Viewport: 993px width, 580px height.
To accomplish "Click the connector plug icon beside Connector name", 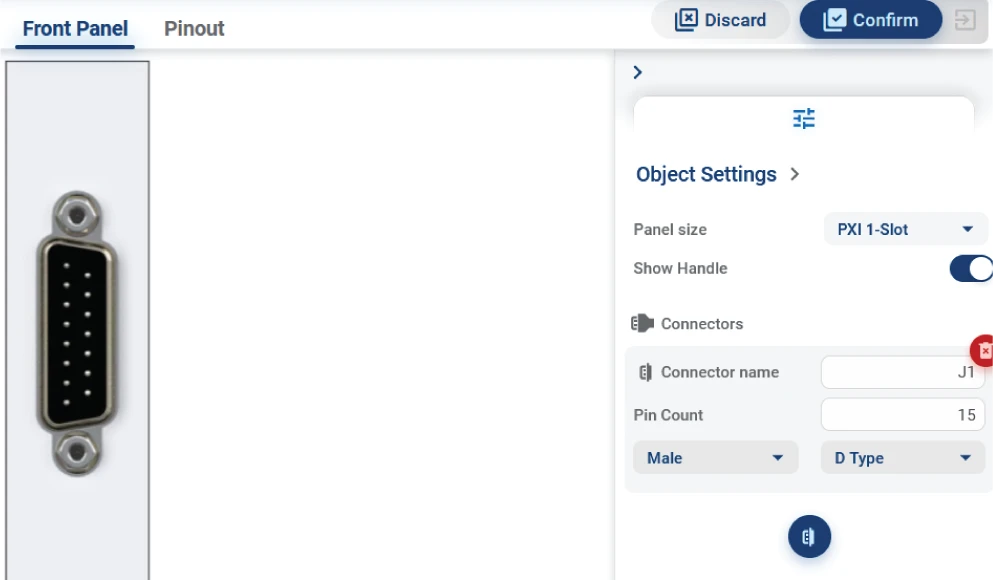I will pos(645,371).
